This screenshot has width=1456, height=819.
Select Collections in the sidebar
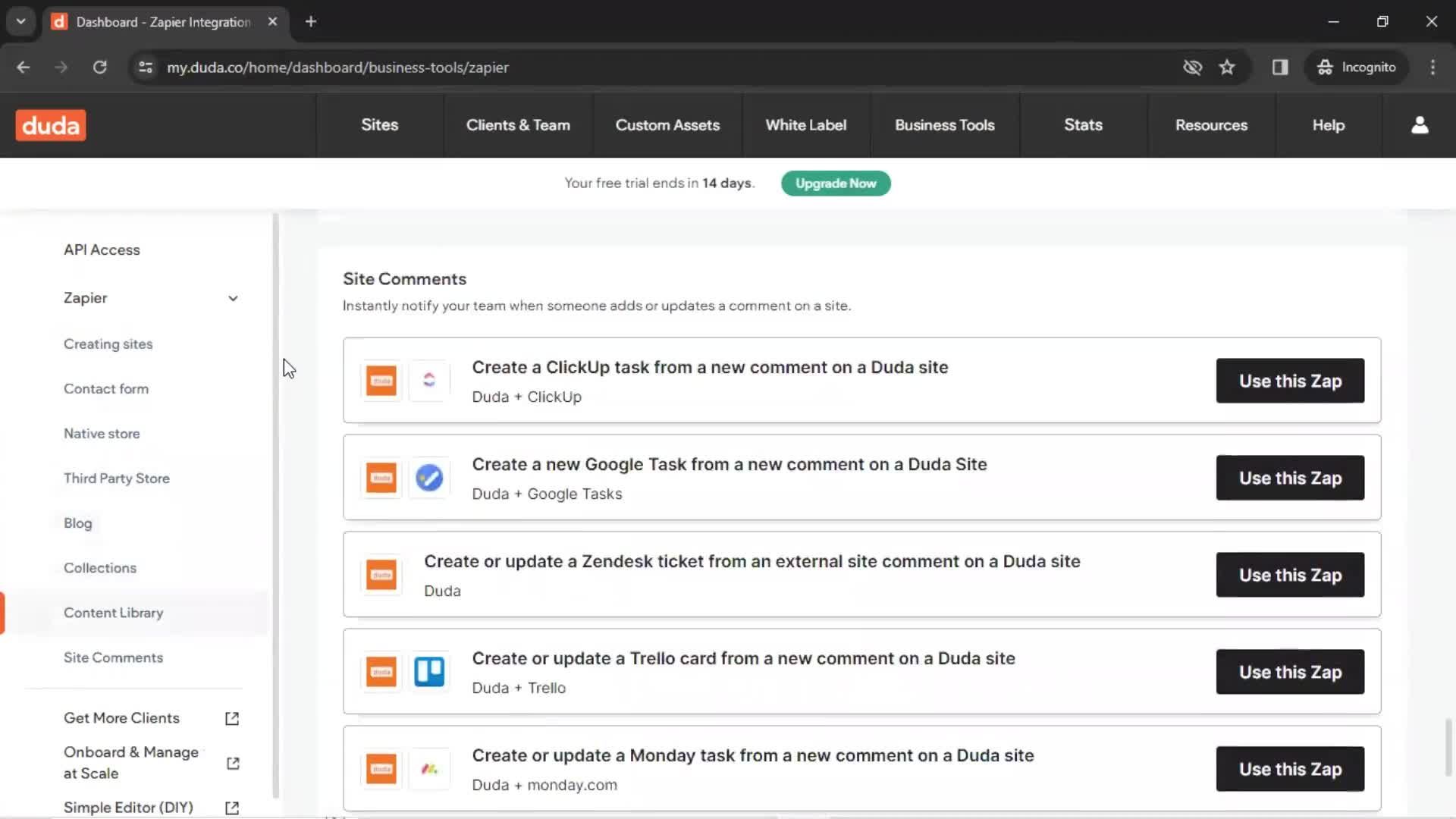point(100,567)
